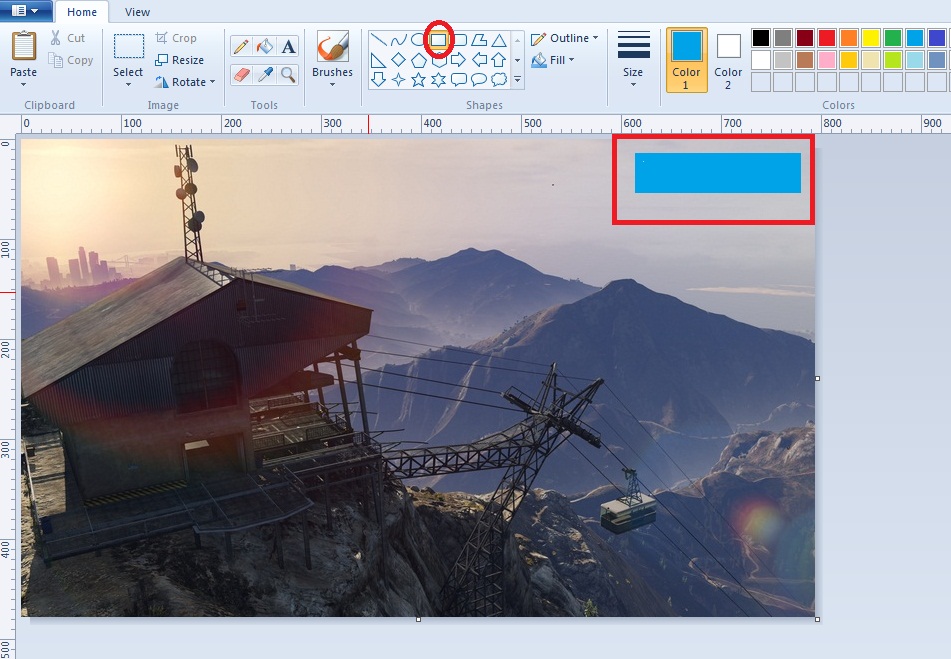Pick the black palette color

[761, 38]
